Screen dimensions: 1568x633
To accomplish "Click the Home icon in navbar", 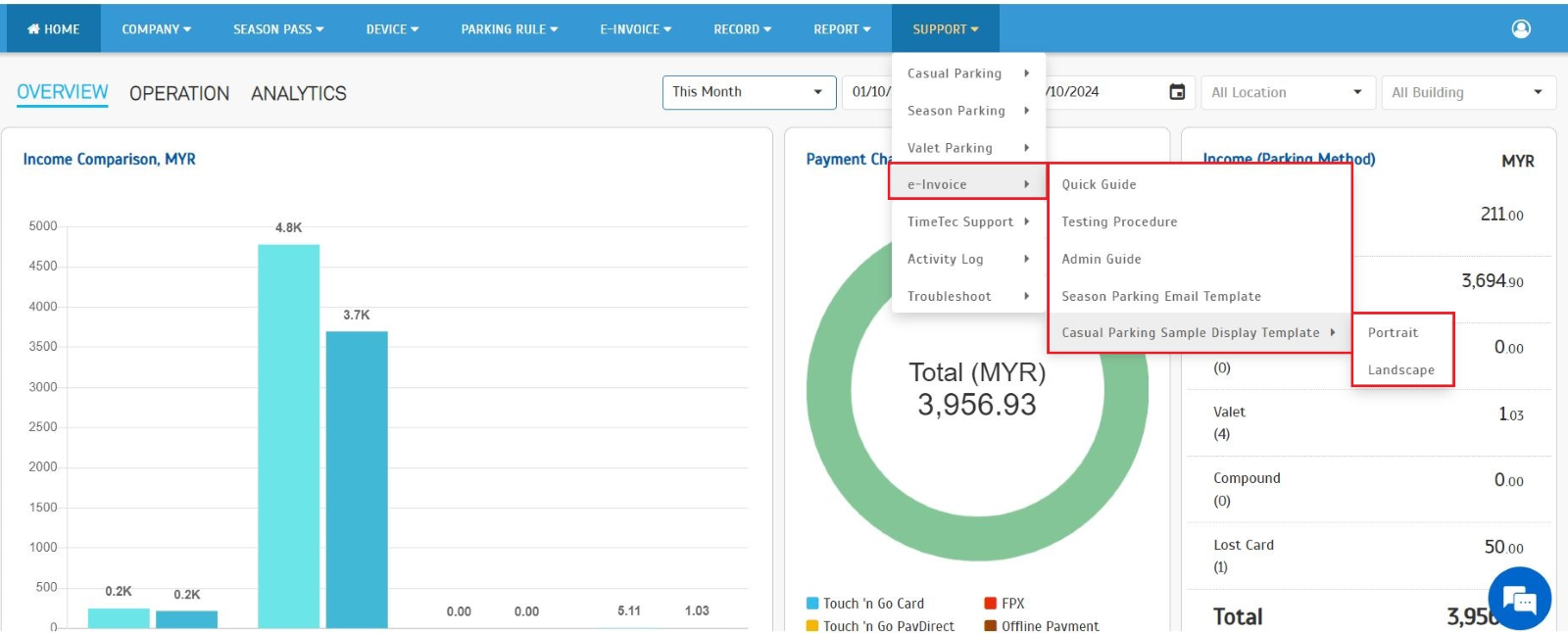I will (34, 29).
